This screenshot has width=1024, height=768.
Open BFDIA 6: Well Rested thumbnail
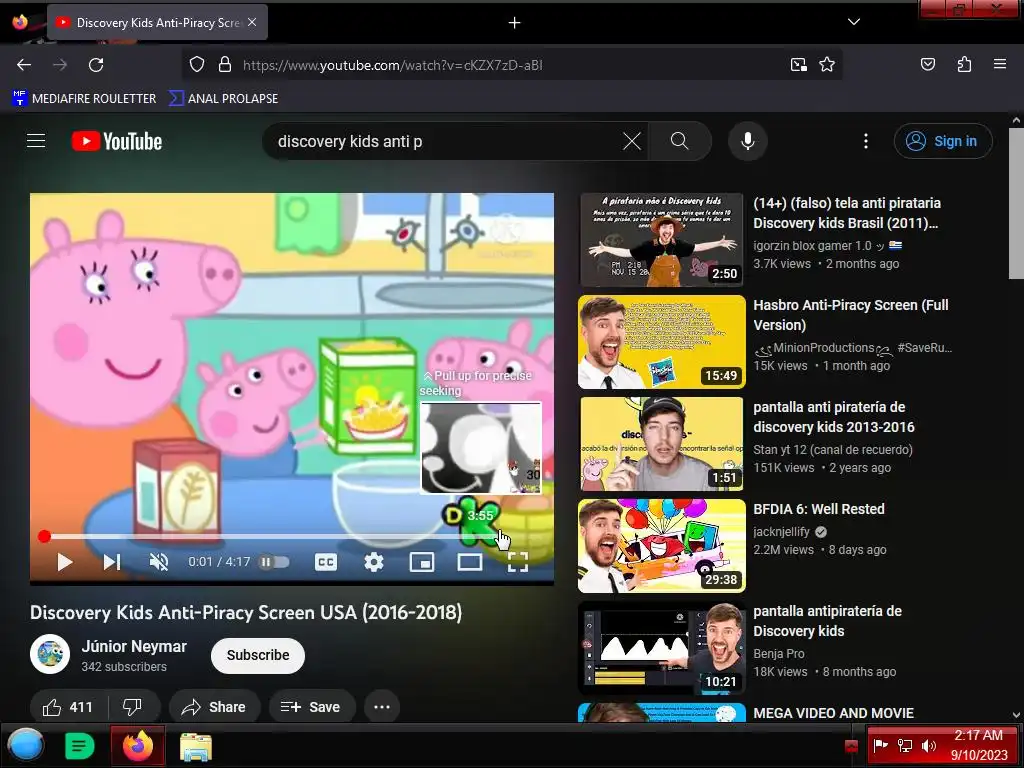coord(662,545)
